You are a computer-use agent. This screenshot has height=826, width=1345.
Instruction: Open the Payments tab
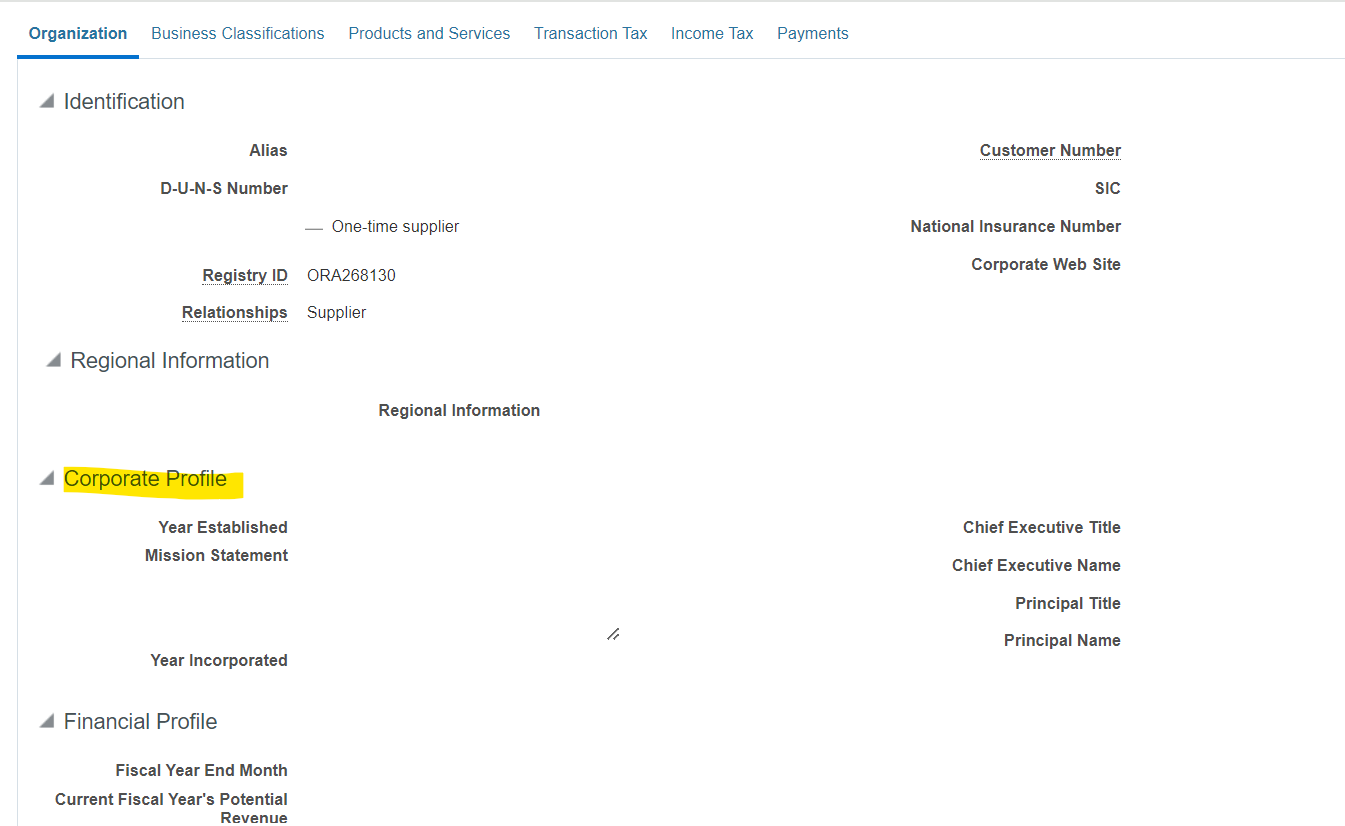click(812, 33)
